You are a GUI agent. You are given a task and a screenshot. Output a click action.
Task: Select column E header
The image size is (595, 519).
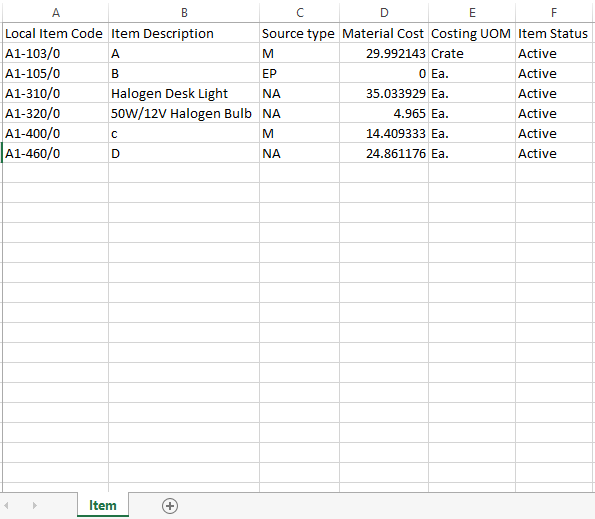pyautogui.click(x=472, y=13)
